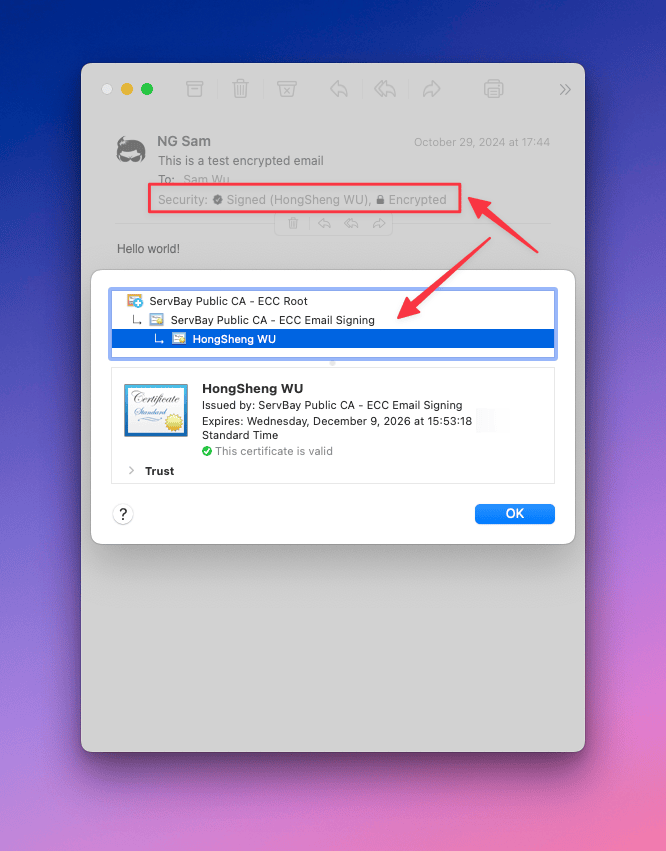This screenshot has width=666, height=851.
Task: Click the Reply All toolbar icon
Action: click(x=385, y=88)
